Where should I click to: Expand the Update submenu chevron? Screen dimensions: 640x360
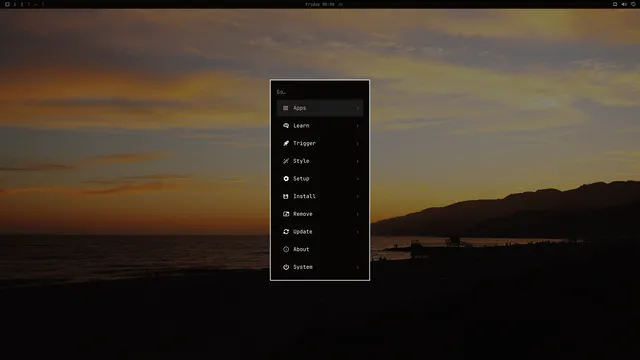pyautogui.click(x=358, y=232)
